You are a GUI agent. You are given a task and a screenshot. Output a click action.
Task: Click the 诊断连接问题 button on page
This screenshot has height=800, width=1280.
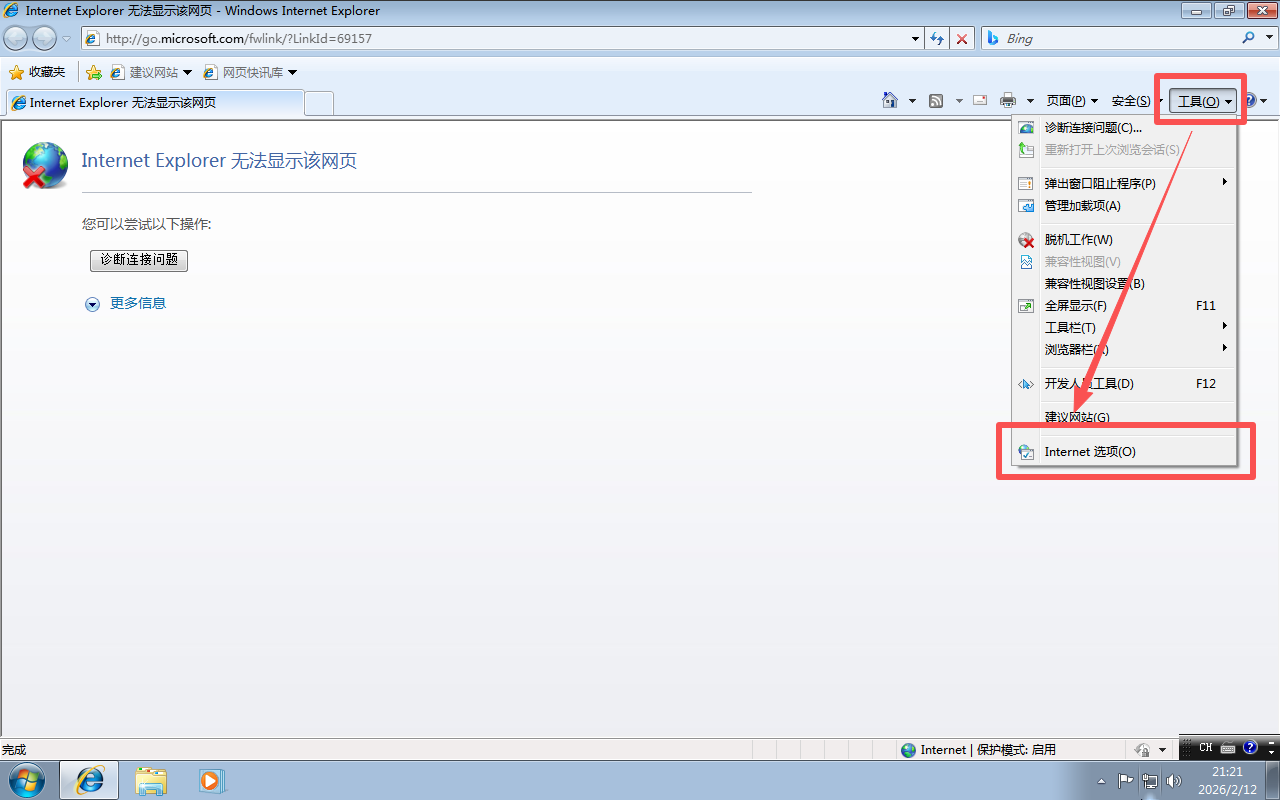coord(139,260)
